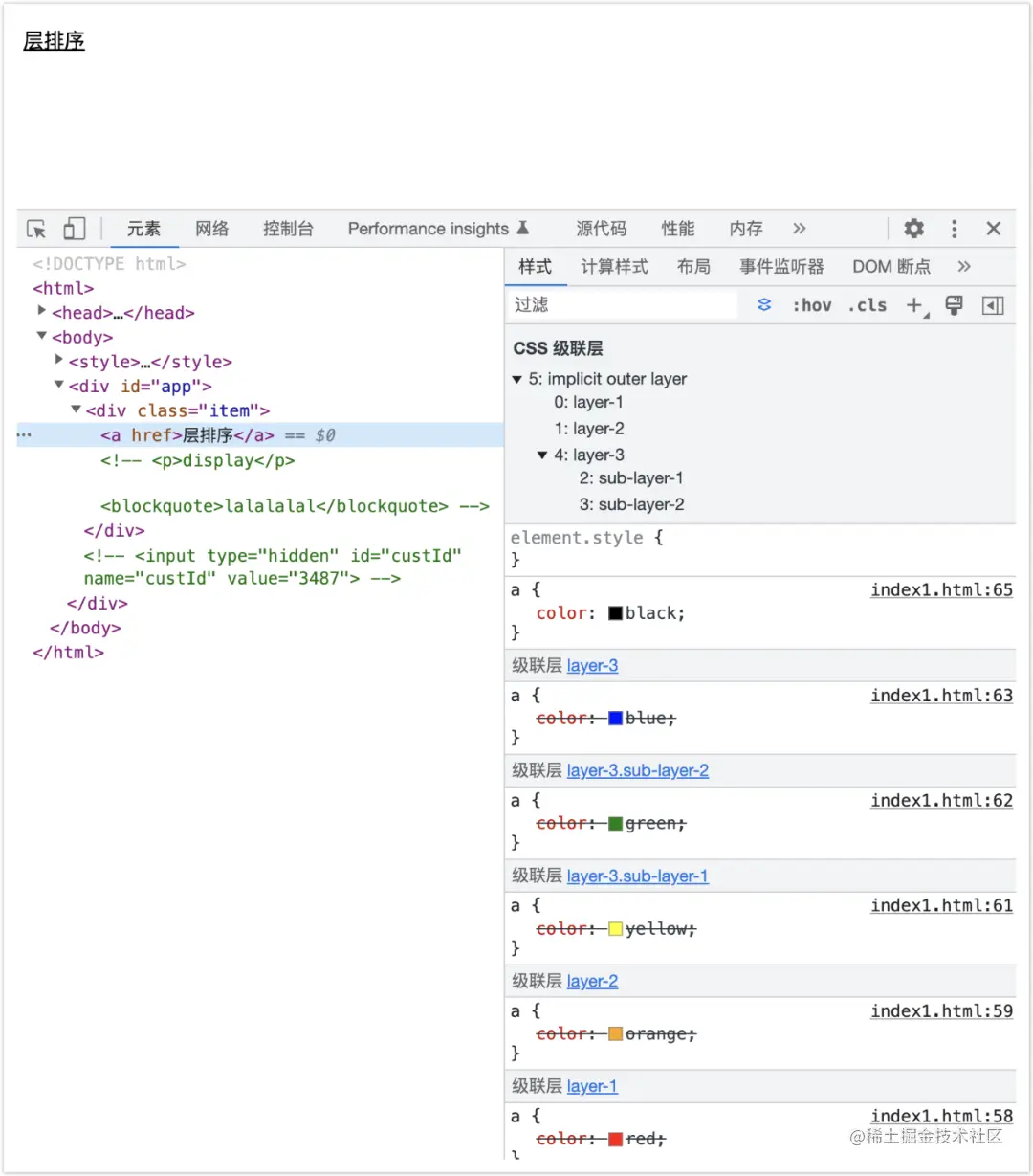Click the layer-1 cascade layer link

tap(592, 1087)
